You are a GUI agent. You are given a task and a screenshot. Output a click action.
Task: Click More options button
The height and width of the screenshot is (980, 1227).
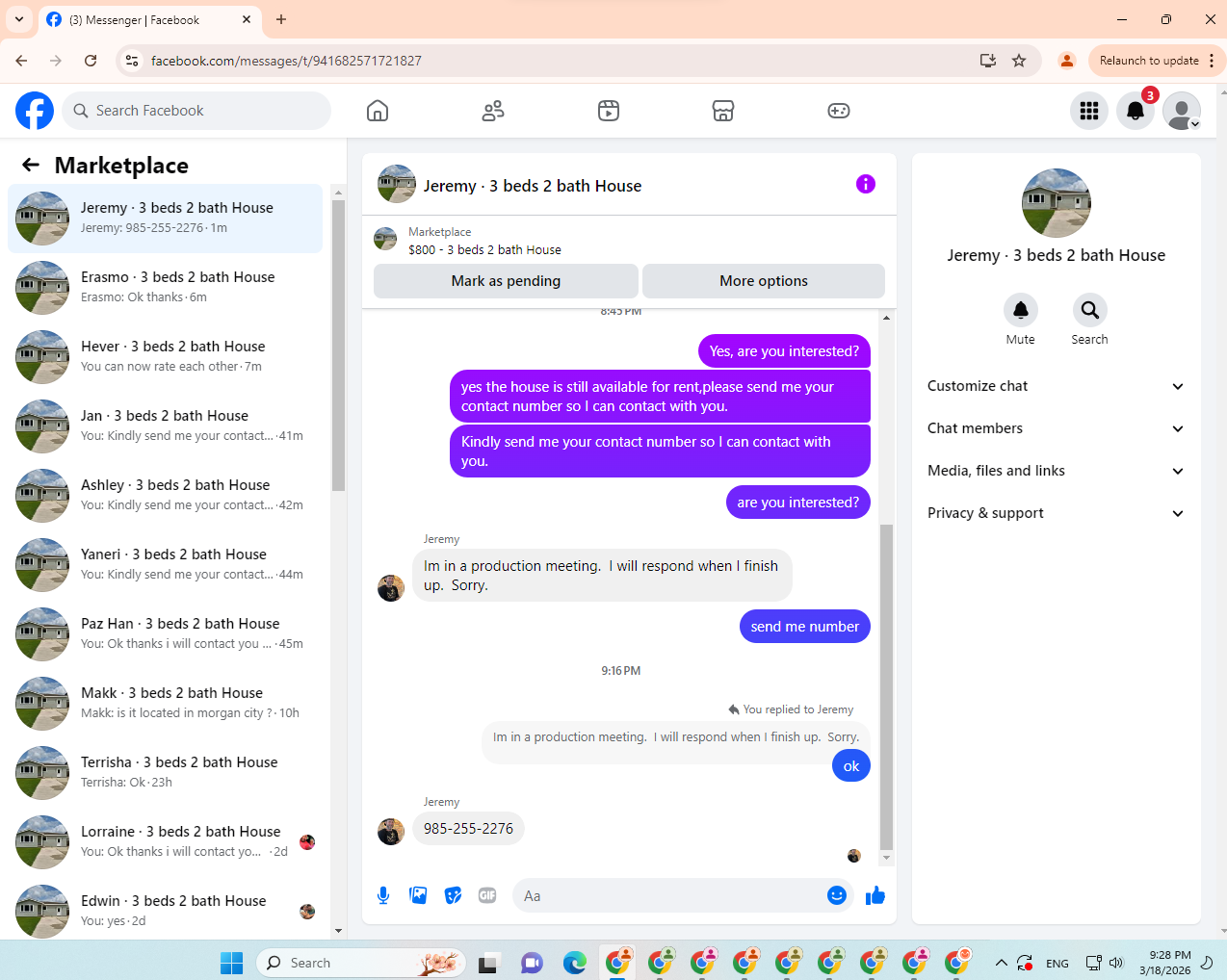click(764, 281)
